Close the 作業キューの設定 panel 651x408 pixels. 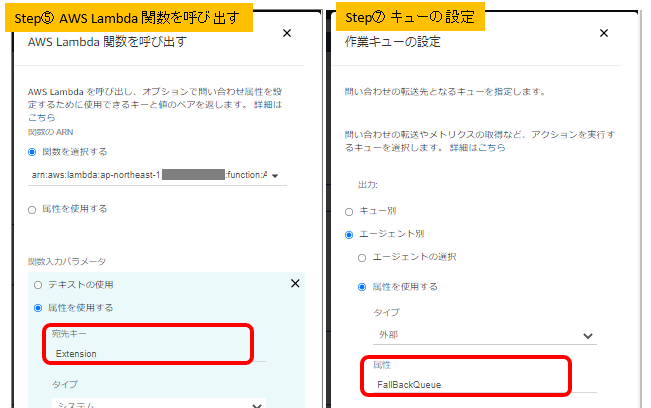click(x=604, y=33)
